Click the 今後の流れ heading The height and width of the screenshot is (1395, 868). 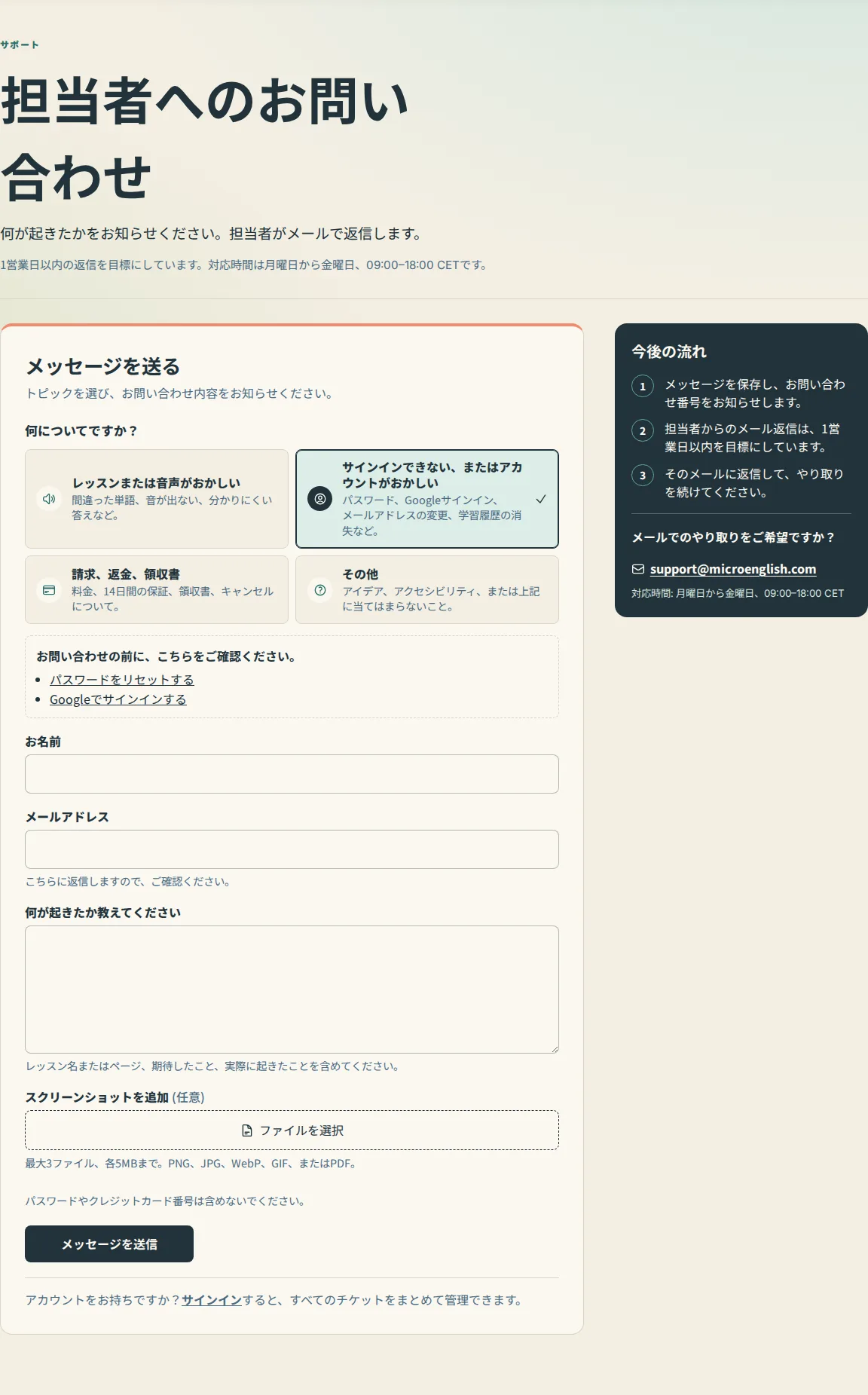click(x=669, y=352)
